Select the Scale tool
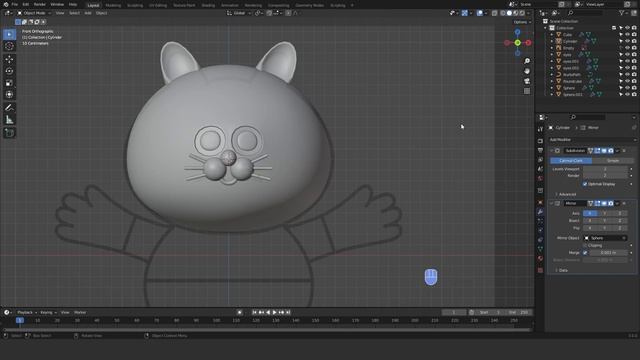Image resolution: width=640 pixels, height=360 pixels. click(9, 83)
